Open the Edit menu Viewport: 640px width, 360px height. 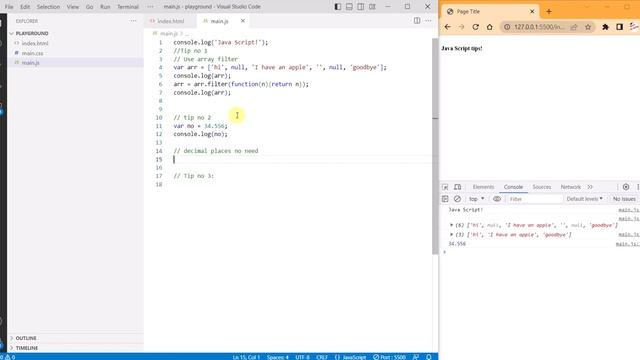(25, 7)
